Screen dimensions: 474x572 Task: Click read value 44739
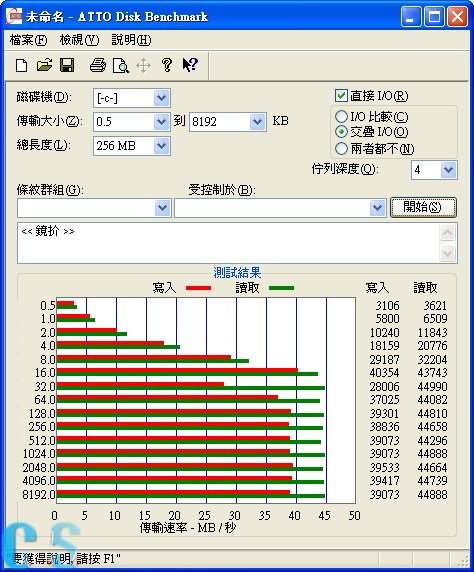click(x=432, y=481)
